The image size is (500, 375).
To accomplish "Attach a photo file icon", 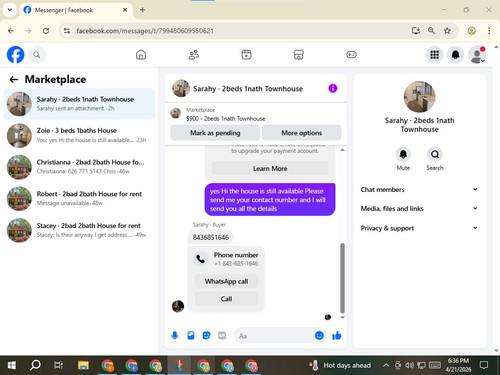I will tap(191, 335).
